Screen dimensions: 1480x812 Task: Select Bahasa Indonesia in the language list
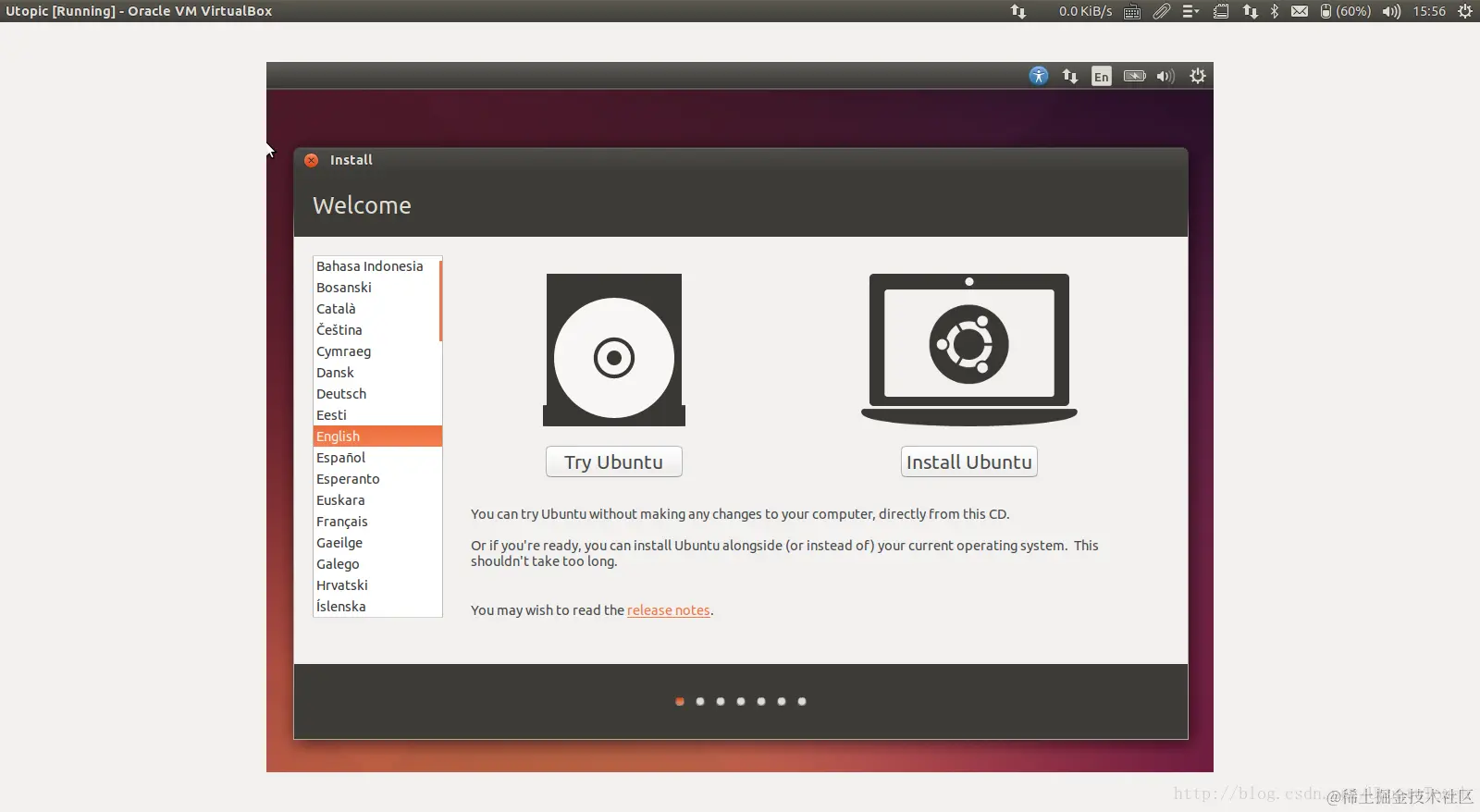pyautogui.click(x=376, y=266)
